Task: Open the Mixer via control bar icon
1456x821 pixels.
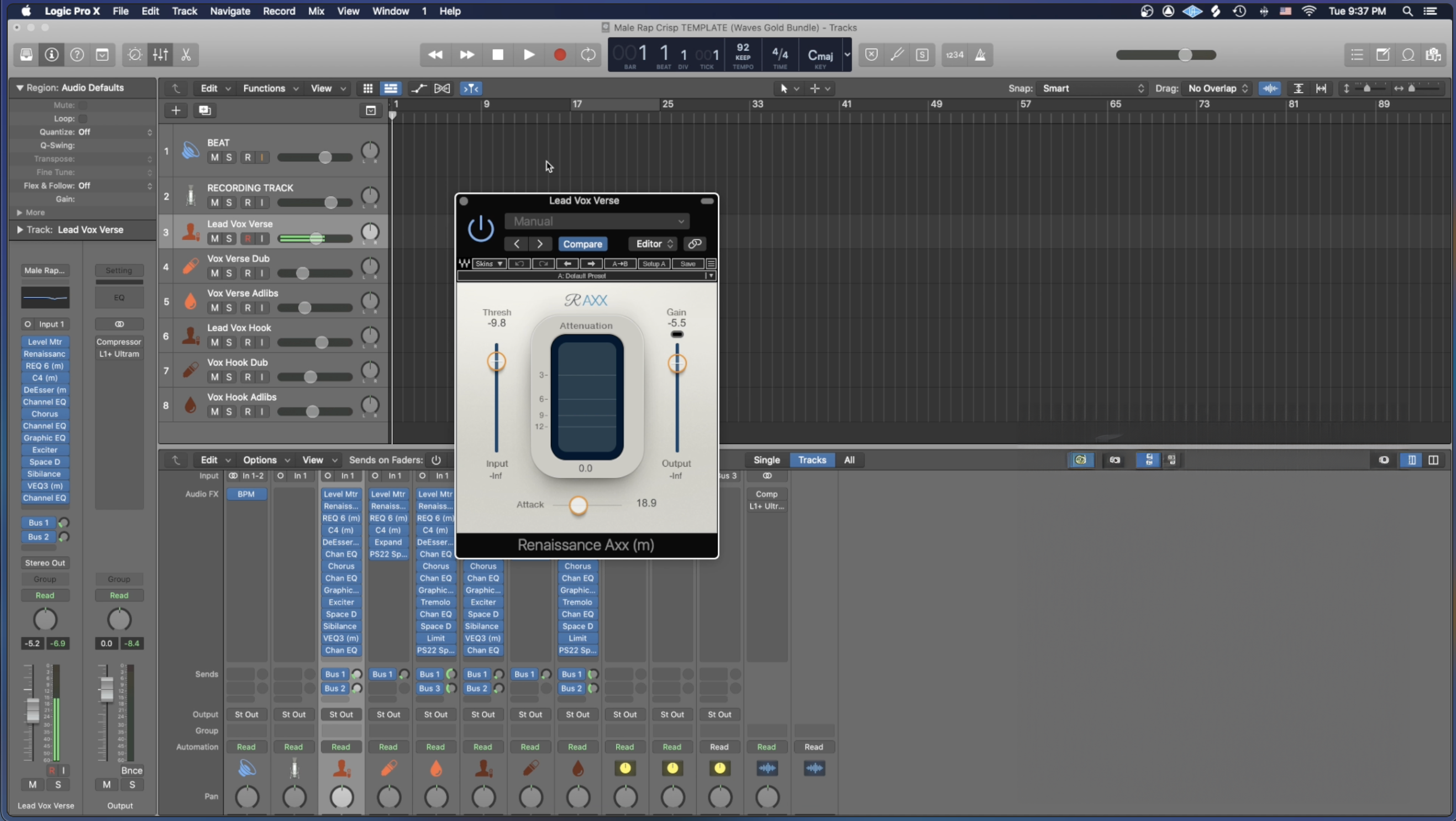Action: pyautogui.click(x=161, y=55)
